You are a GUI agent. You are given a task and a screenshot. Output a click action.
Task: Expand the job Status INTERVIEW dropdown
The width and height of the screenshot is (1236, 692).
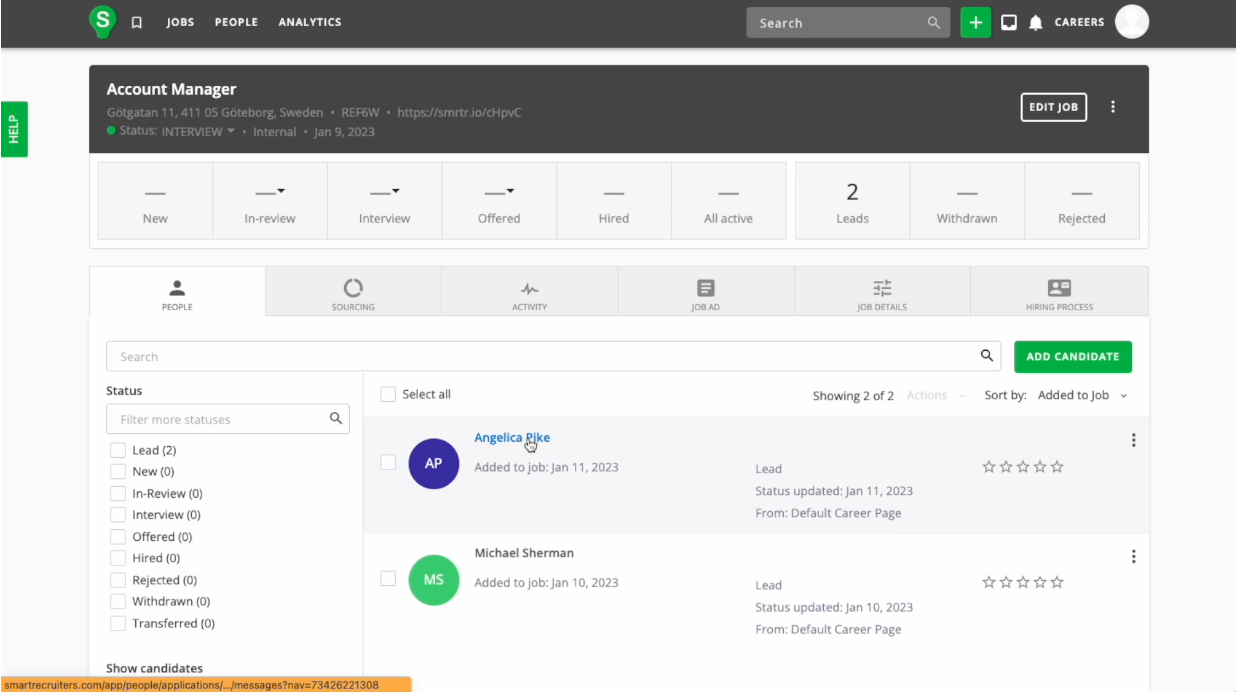[230, 131]
